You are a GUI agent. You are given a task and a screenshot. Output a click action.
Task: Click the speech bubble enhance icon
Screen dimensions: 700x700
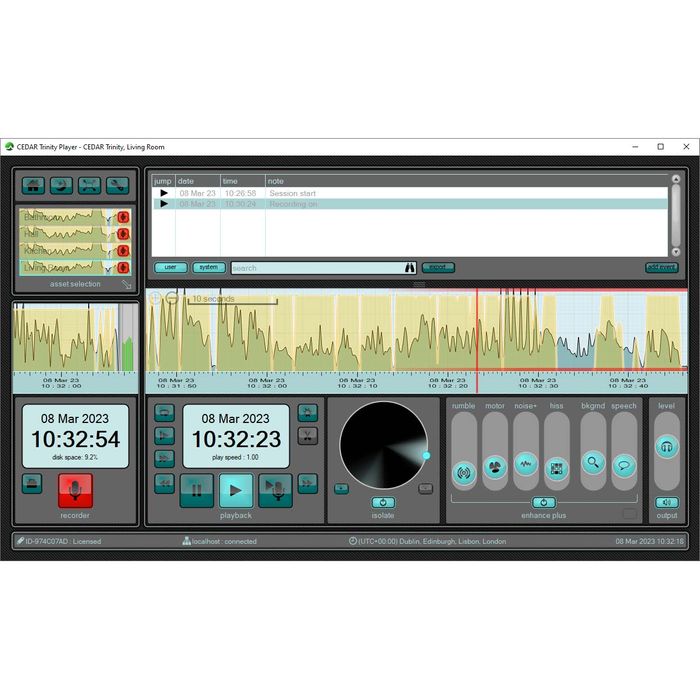pos(624,464)
